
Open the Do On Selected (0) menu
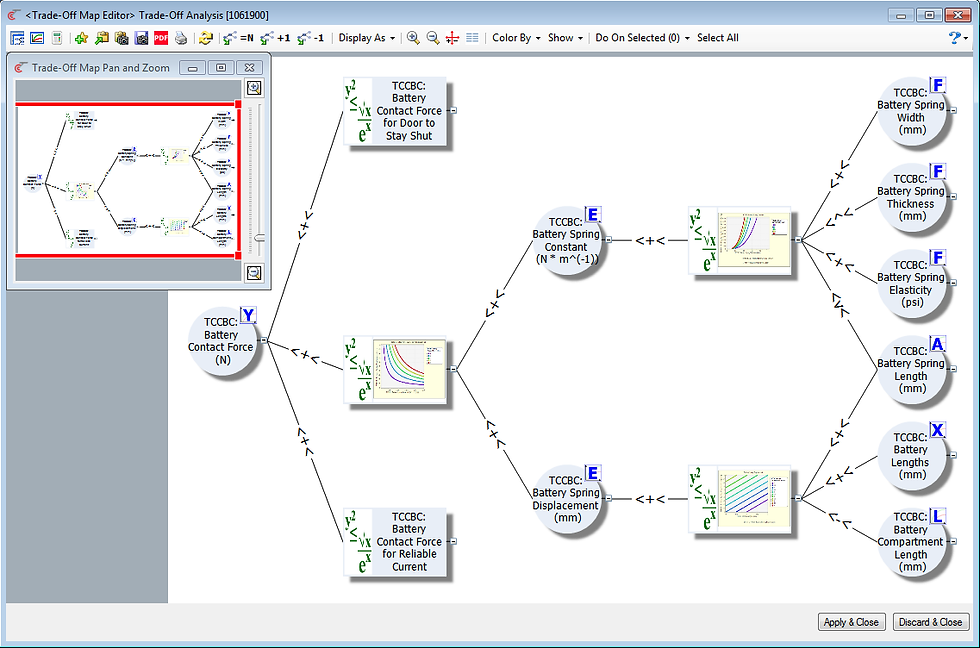point(642,38)
